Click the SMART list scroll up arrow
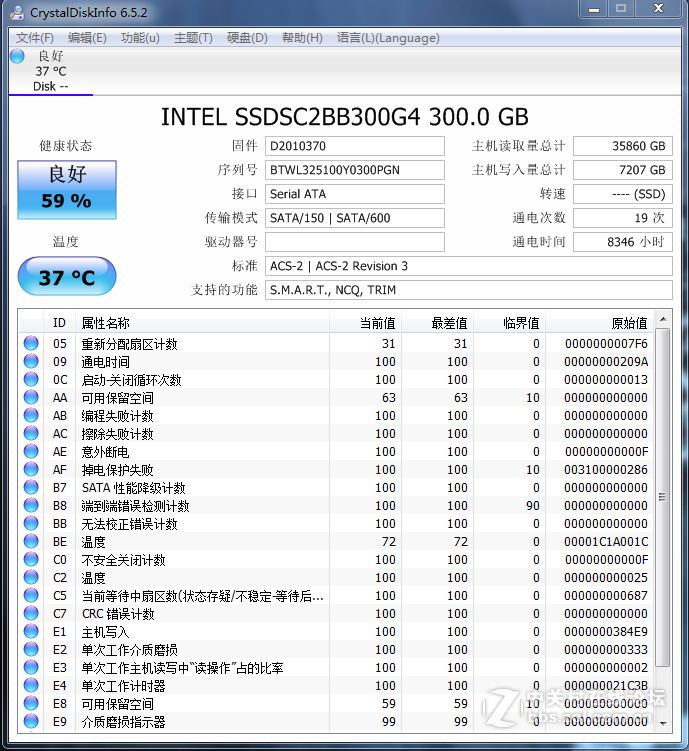 [663, 319]
